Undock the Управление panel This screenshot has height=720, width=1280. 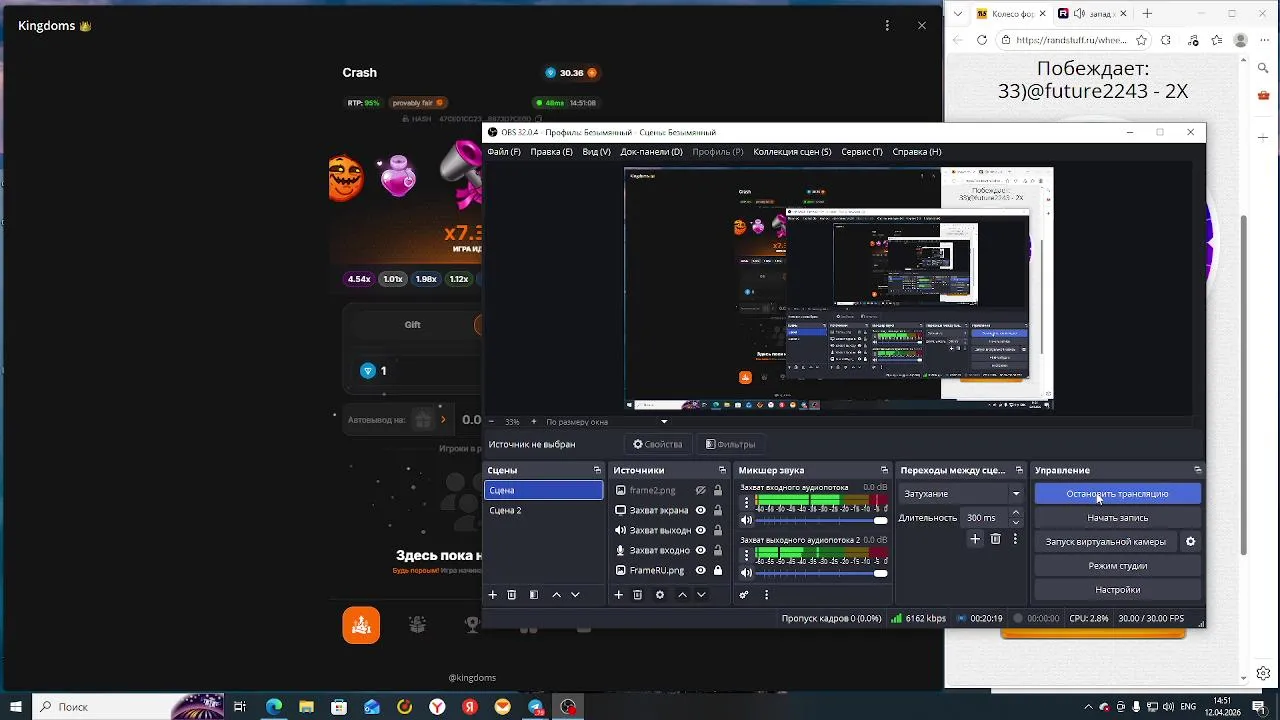click(1198, 470)
